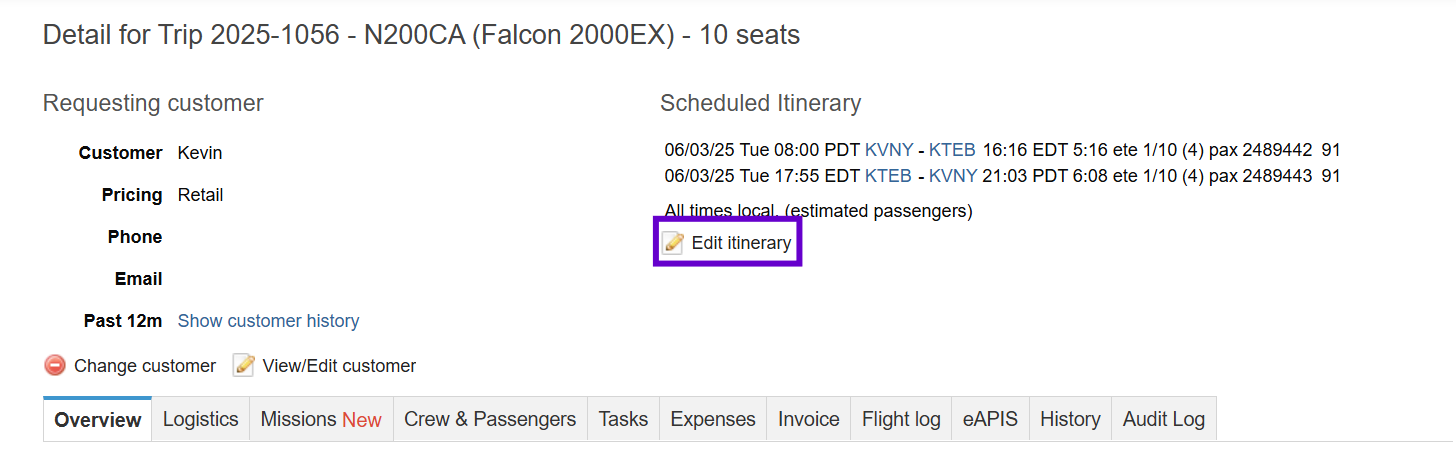
Task: Open the Tasks tab
Action: point(623,419)
